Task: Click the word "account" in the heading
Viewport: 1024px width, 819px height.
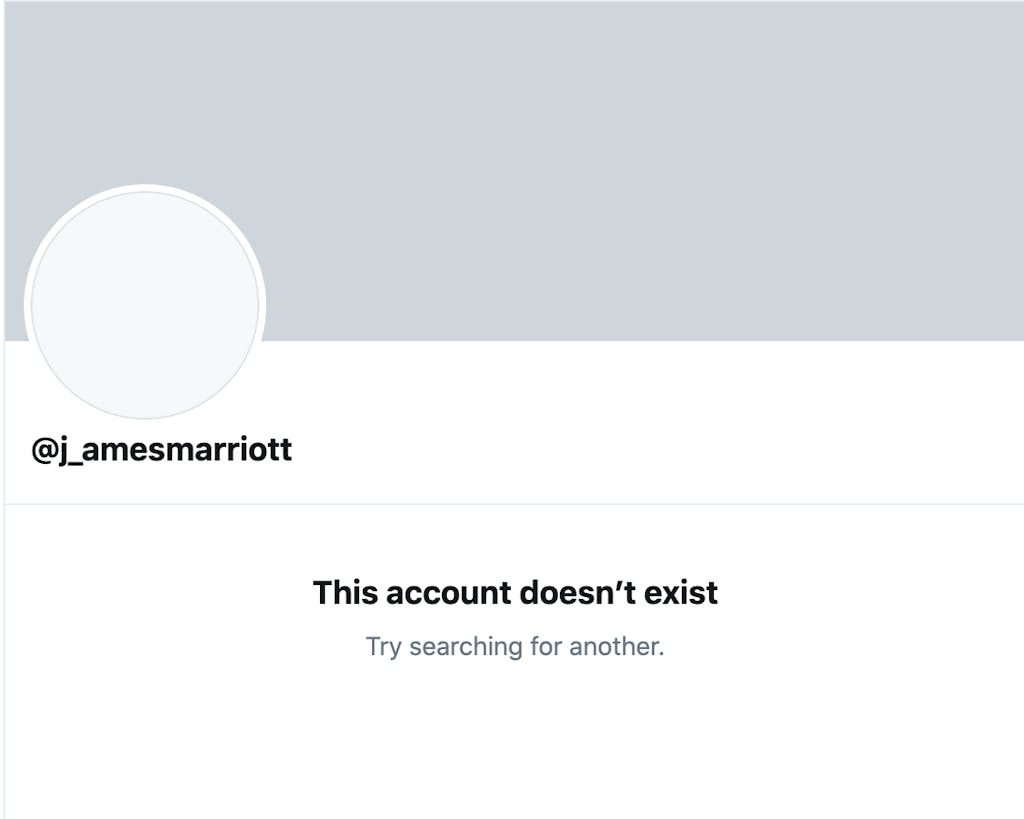Action: [x=449, y=592]
